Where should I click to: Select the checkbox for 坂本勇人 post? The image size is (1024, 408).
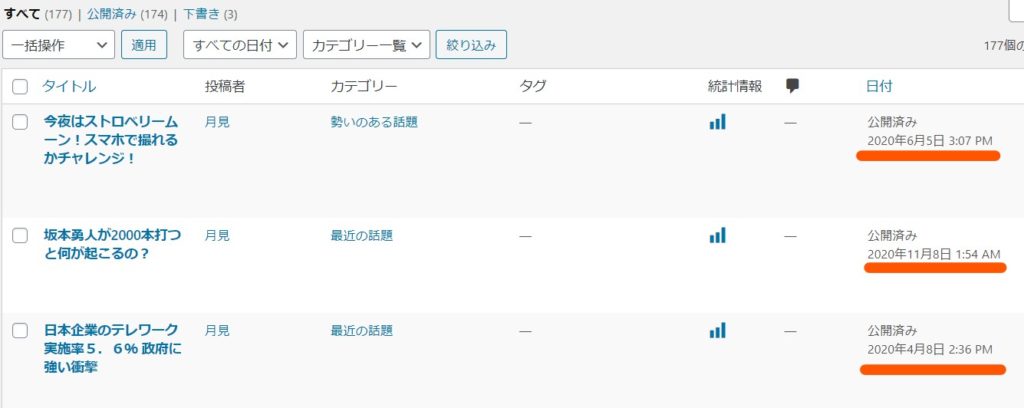pyautogui.click(x=20, y=236)
